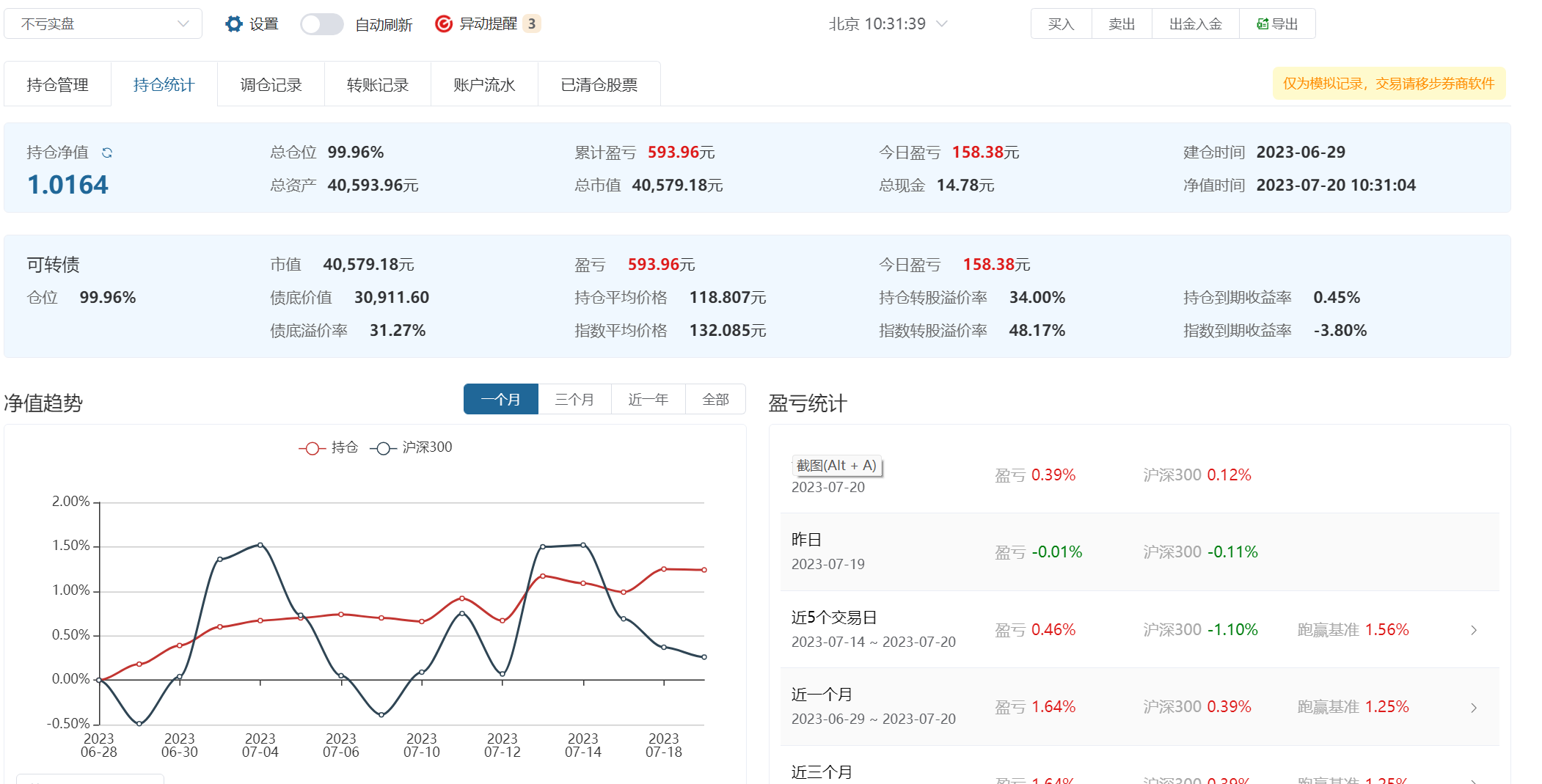Toggle the 自动刷新 switch

pyautogui.click(x=322, y=24)
